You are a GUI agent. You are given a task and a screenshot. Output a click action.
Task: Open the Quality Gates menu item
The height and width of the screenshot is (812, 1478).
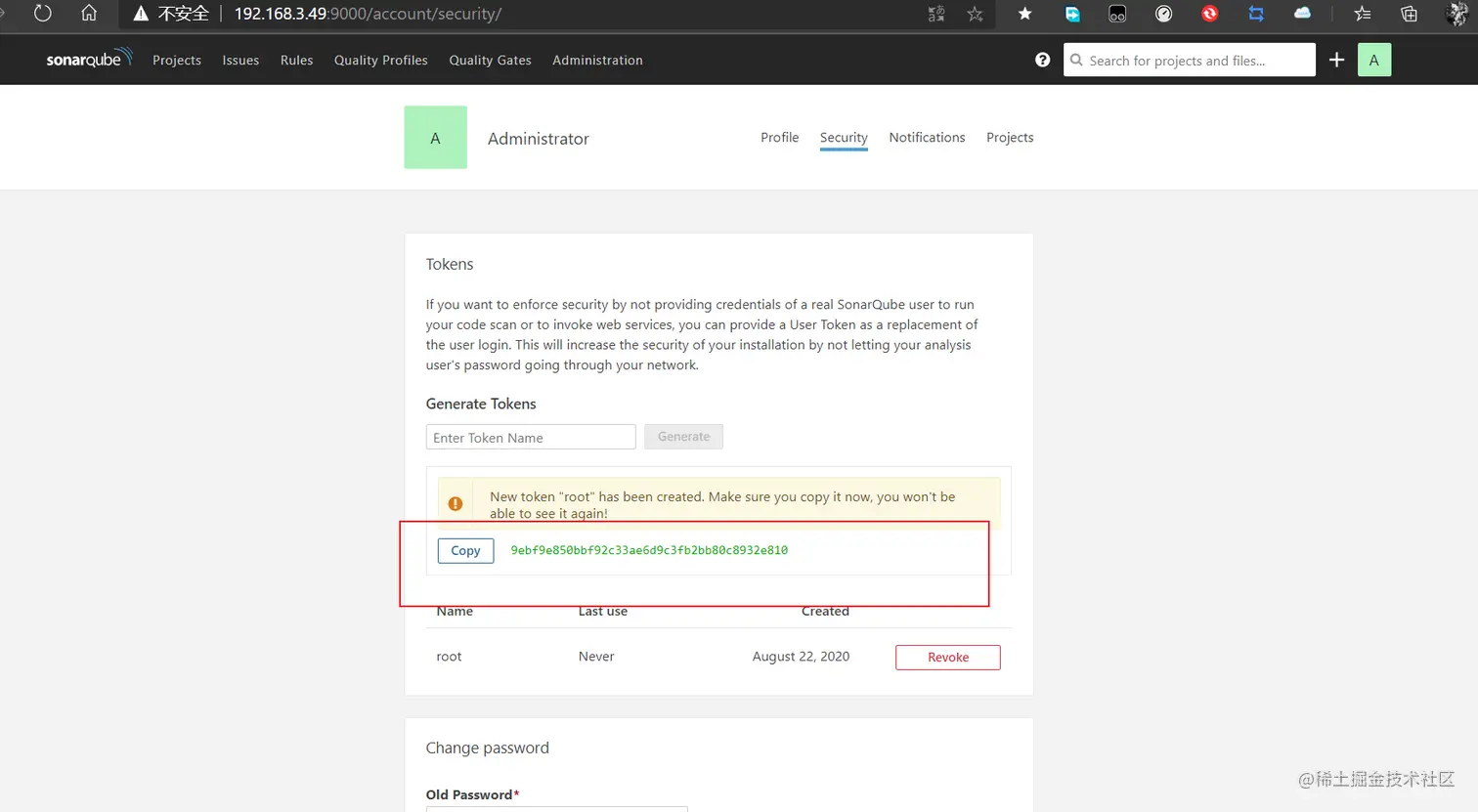(x=490, y=60)
